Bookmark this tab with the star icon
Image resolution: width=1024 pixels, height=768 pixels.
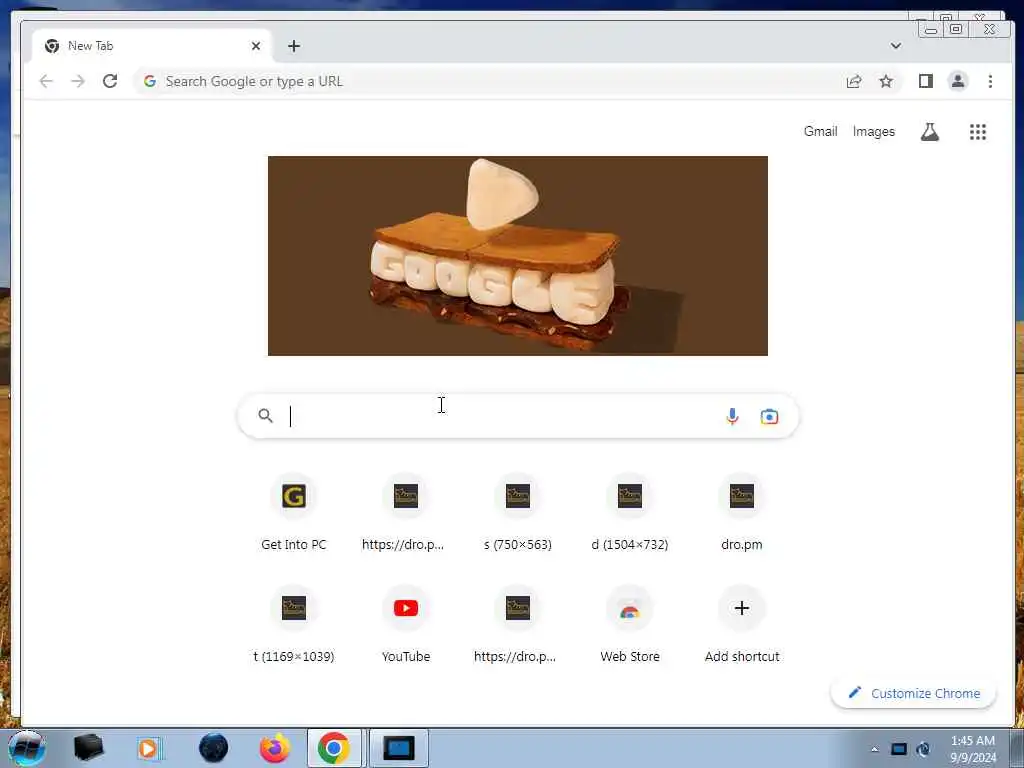pyautogui.click(x=886, y=81)
